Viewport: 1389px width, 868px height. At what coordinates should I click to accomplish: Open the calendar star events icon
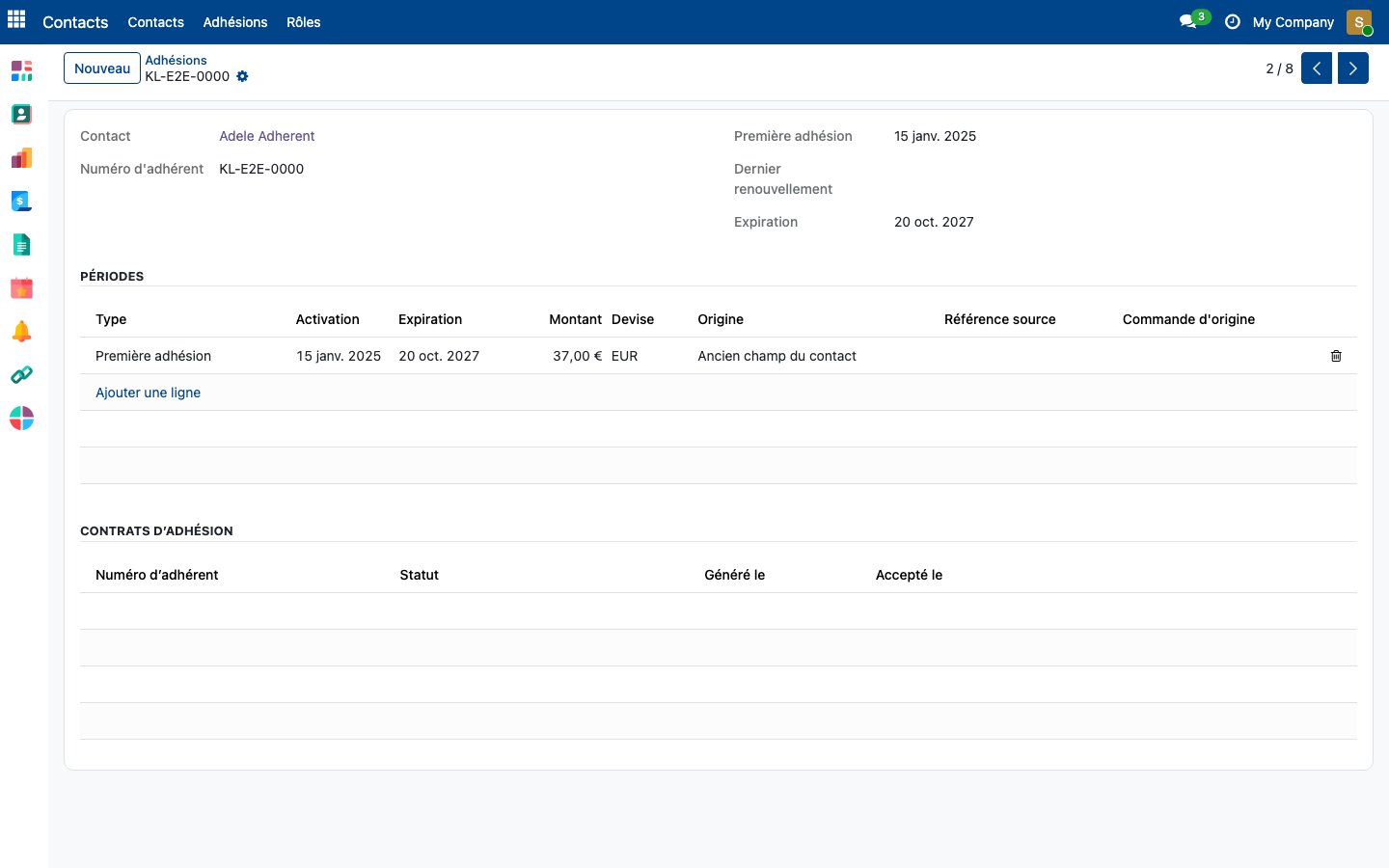[21, 287]
